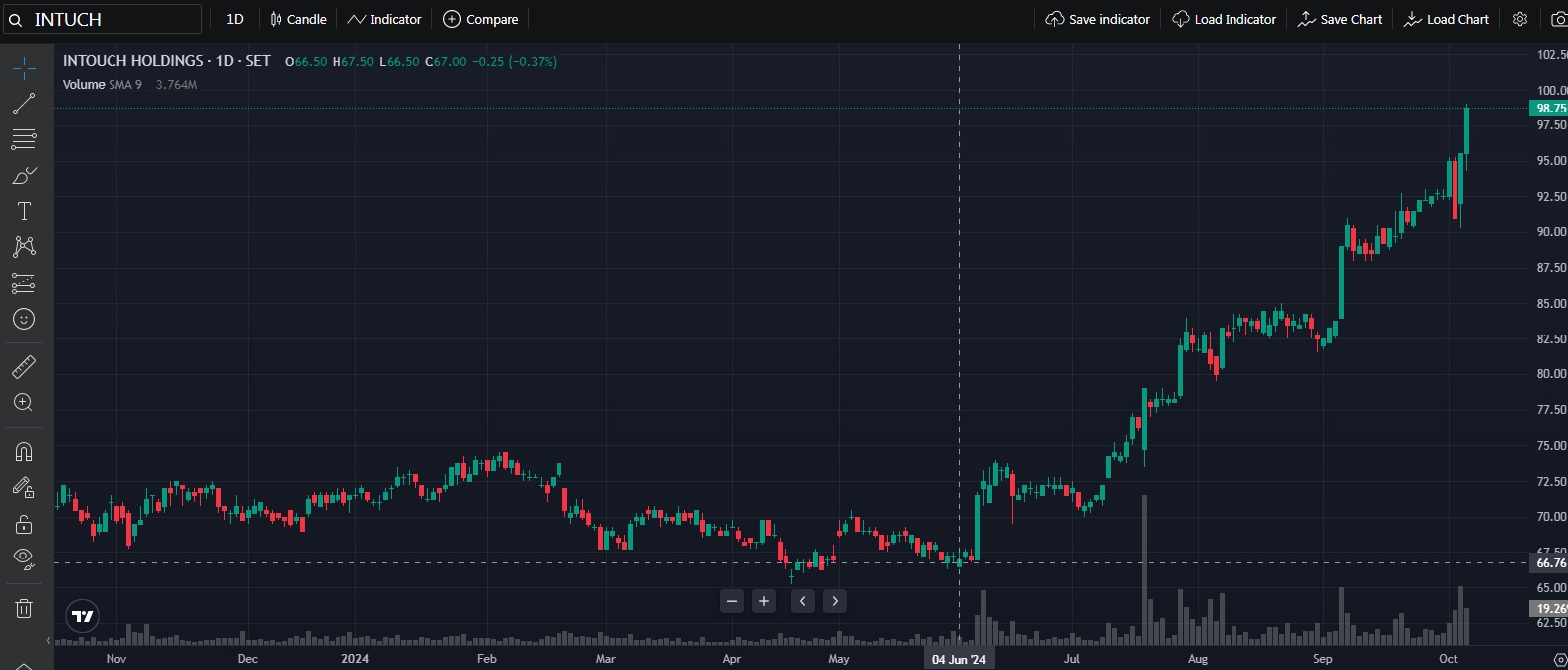Select the ruler measure tool
The width and height of the screenshot is (1568, 670).
[24, 367]
